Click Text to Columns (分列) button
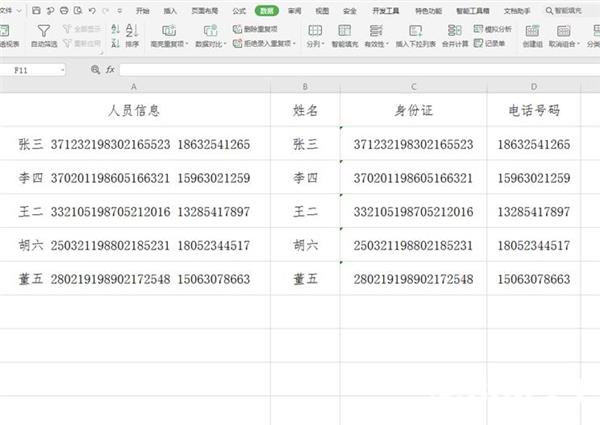The width and height of the screenshot is (600, 425). [315, 36]
